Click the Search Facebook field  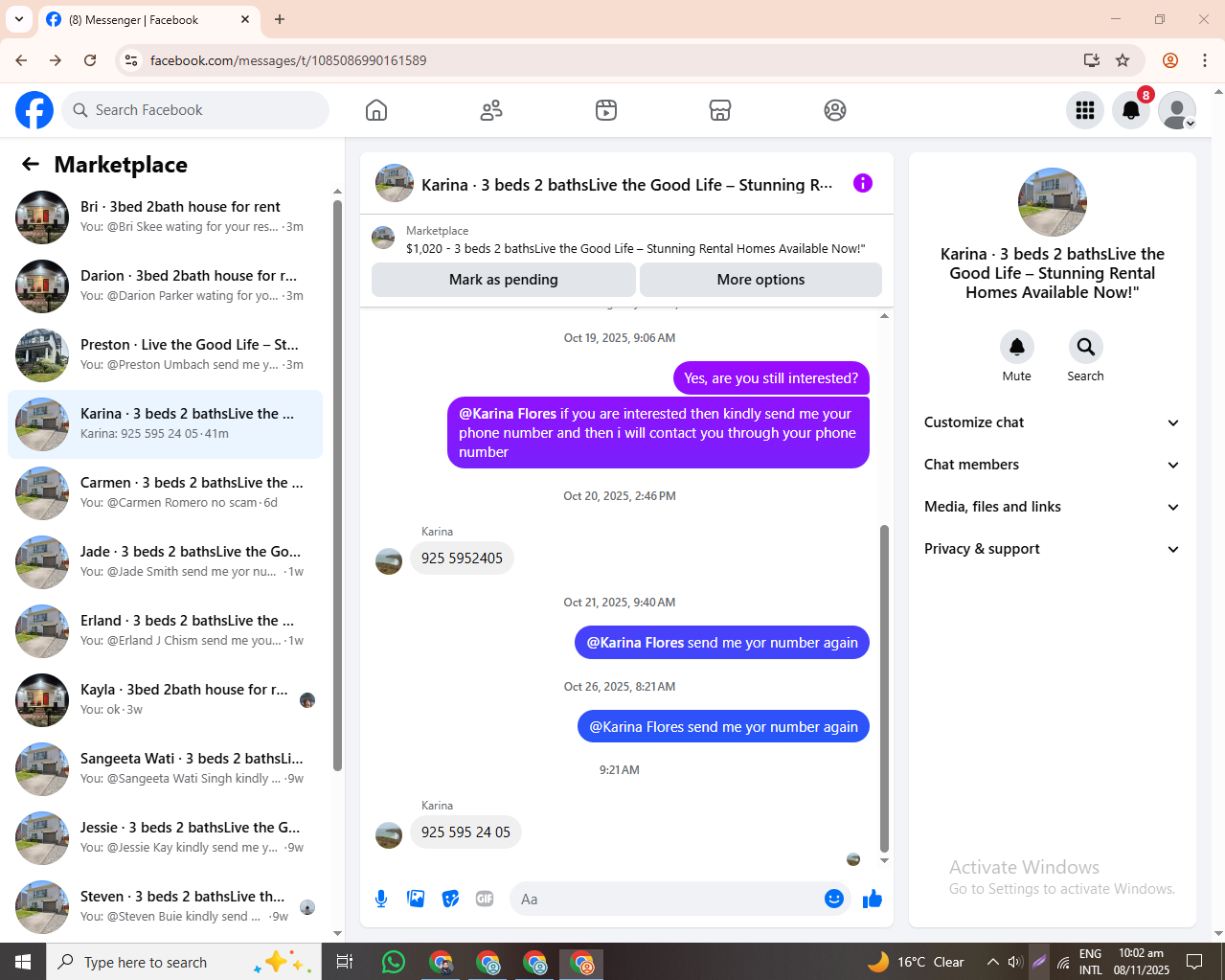pos(195,110)
